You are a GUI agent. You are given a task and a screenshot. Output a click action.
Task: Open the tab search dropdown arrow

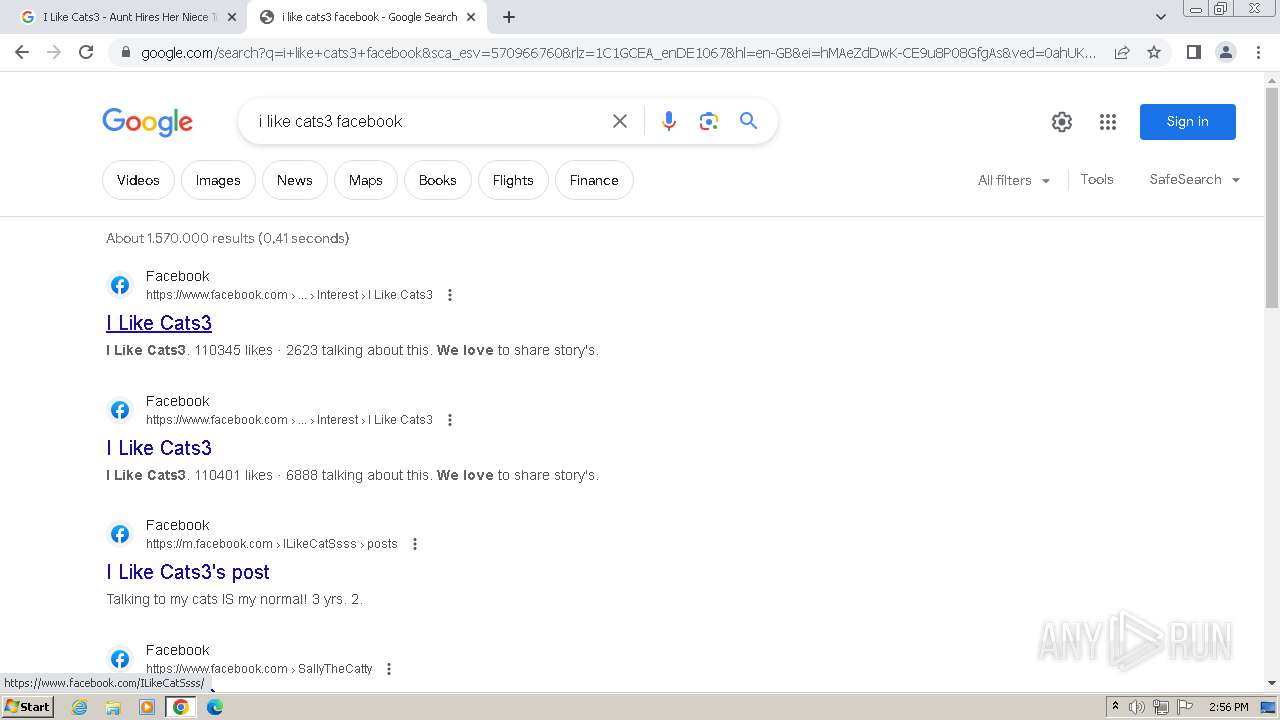pos(1161,17)
